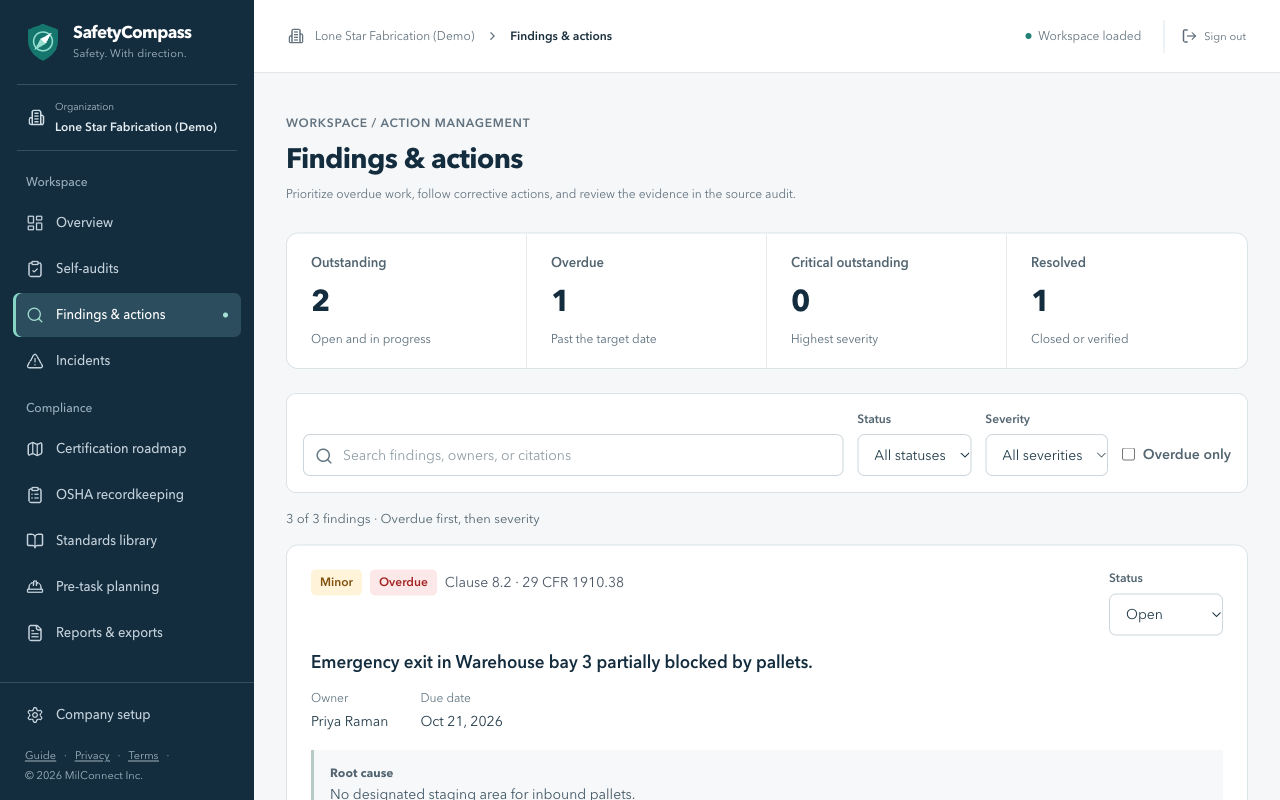Screen dimensions: 1280x800
Task: Click the Minor severity badge
Action: tap(336, 583)
